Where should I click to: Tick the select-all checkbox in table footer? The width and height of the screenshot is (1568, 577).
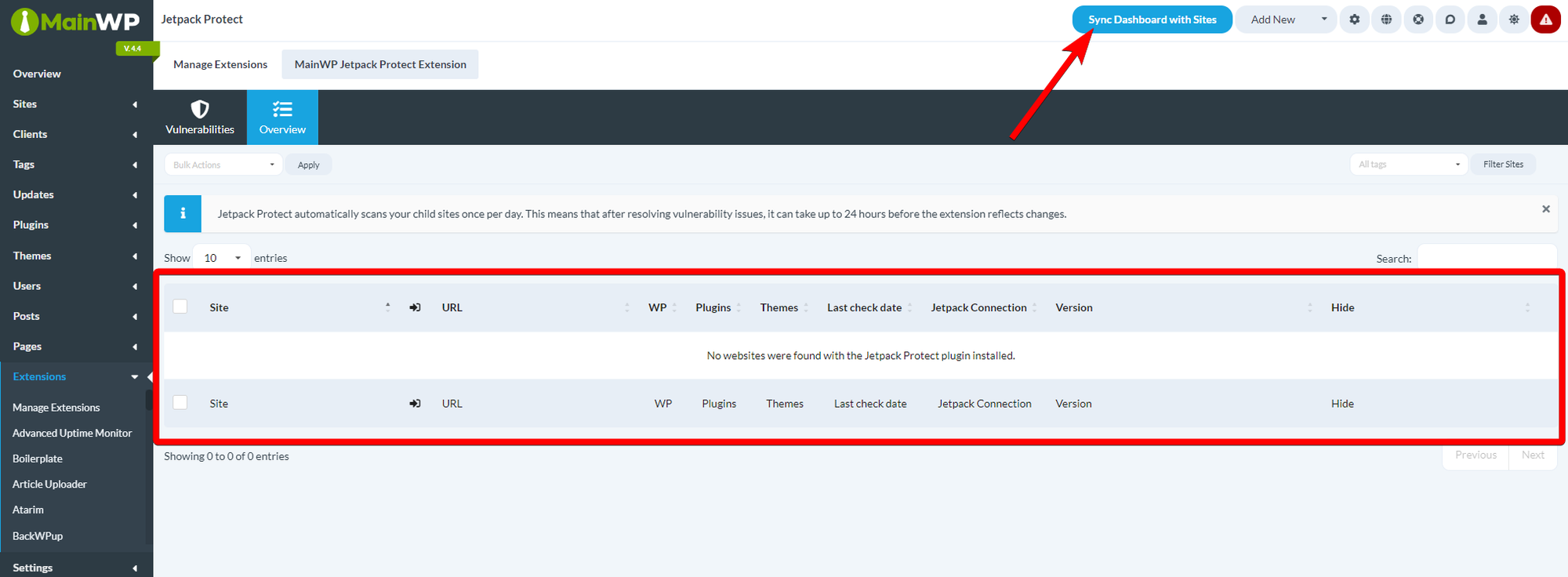[x=180, y=402]
